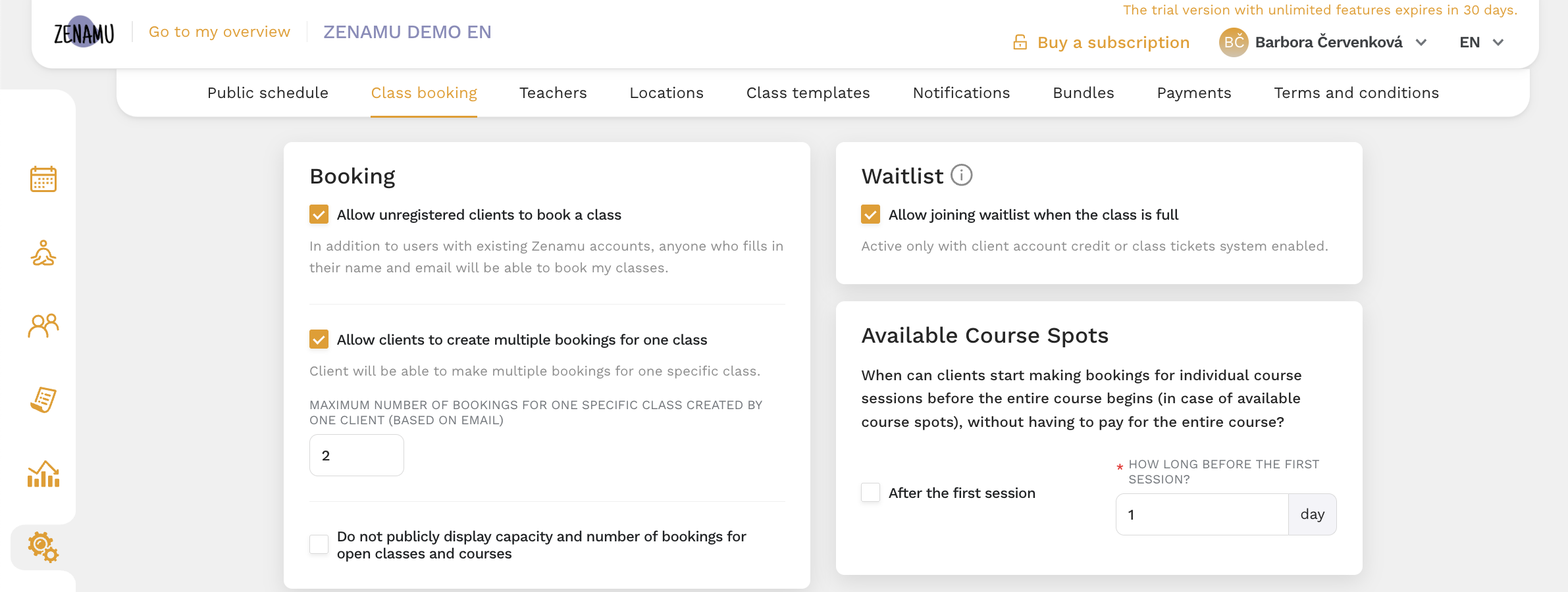Open the day unit selector
The height and width of the screenshot is (592, 1568).
pyautogui.click(x=1312, y=514)
